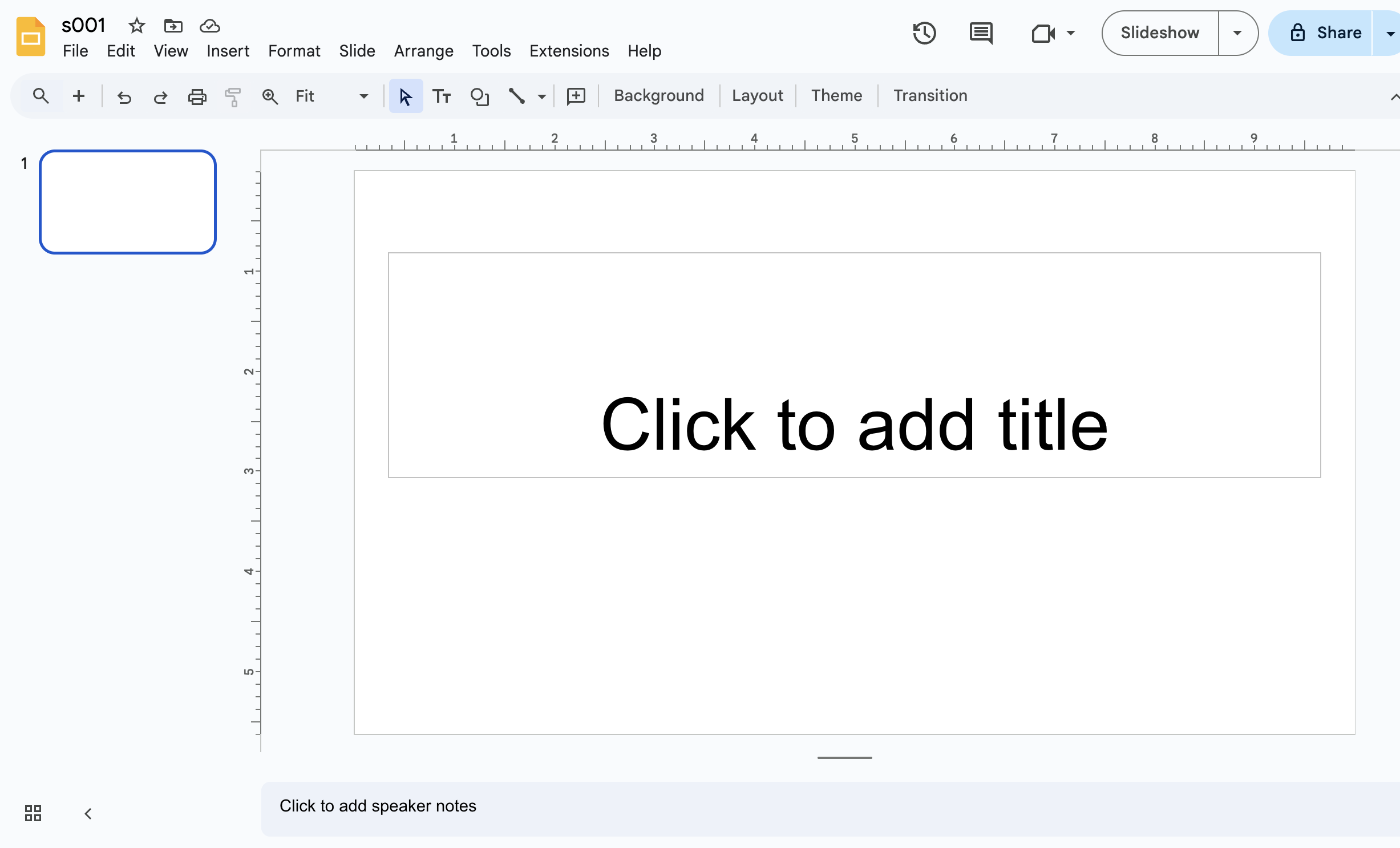Open the New slide icon

[x=78, y=96]
